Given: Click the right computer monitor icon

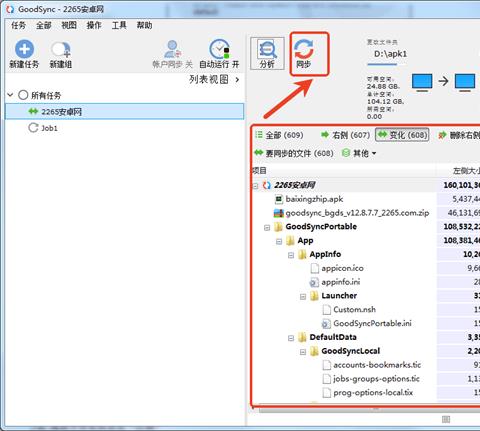Looking at the screenshot, I should (x=465, y=82).
